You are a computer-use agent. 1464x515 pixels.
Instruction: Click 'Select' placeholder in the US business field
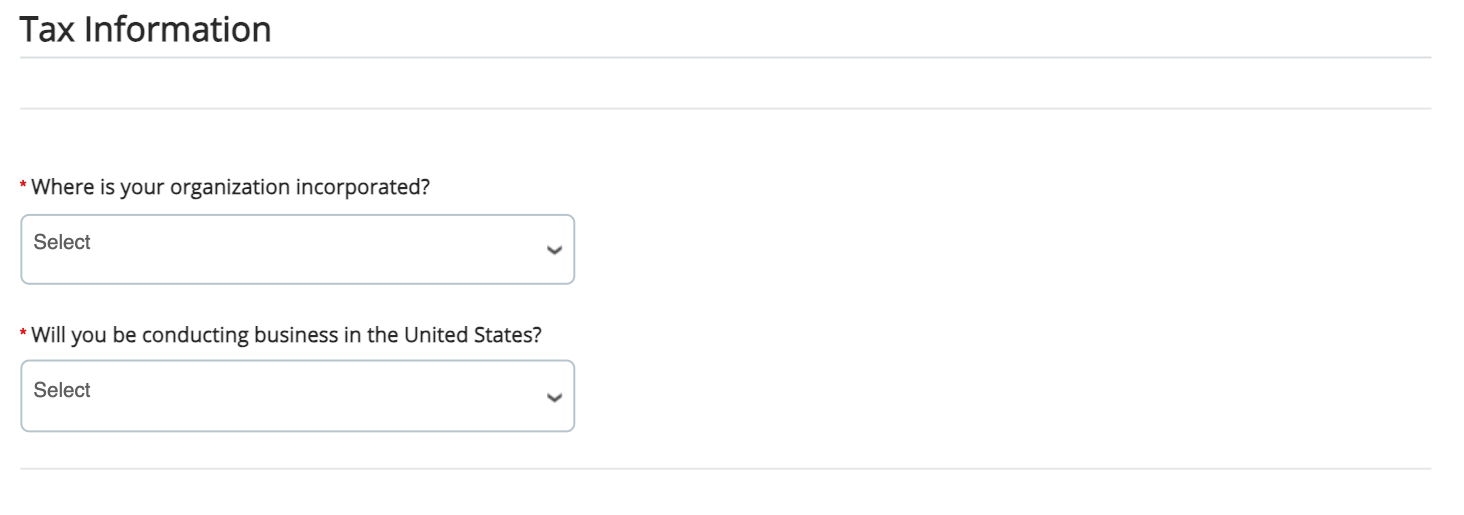(x=62, y=390)
